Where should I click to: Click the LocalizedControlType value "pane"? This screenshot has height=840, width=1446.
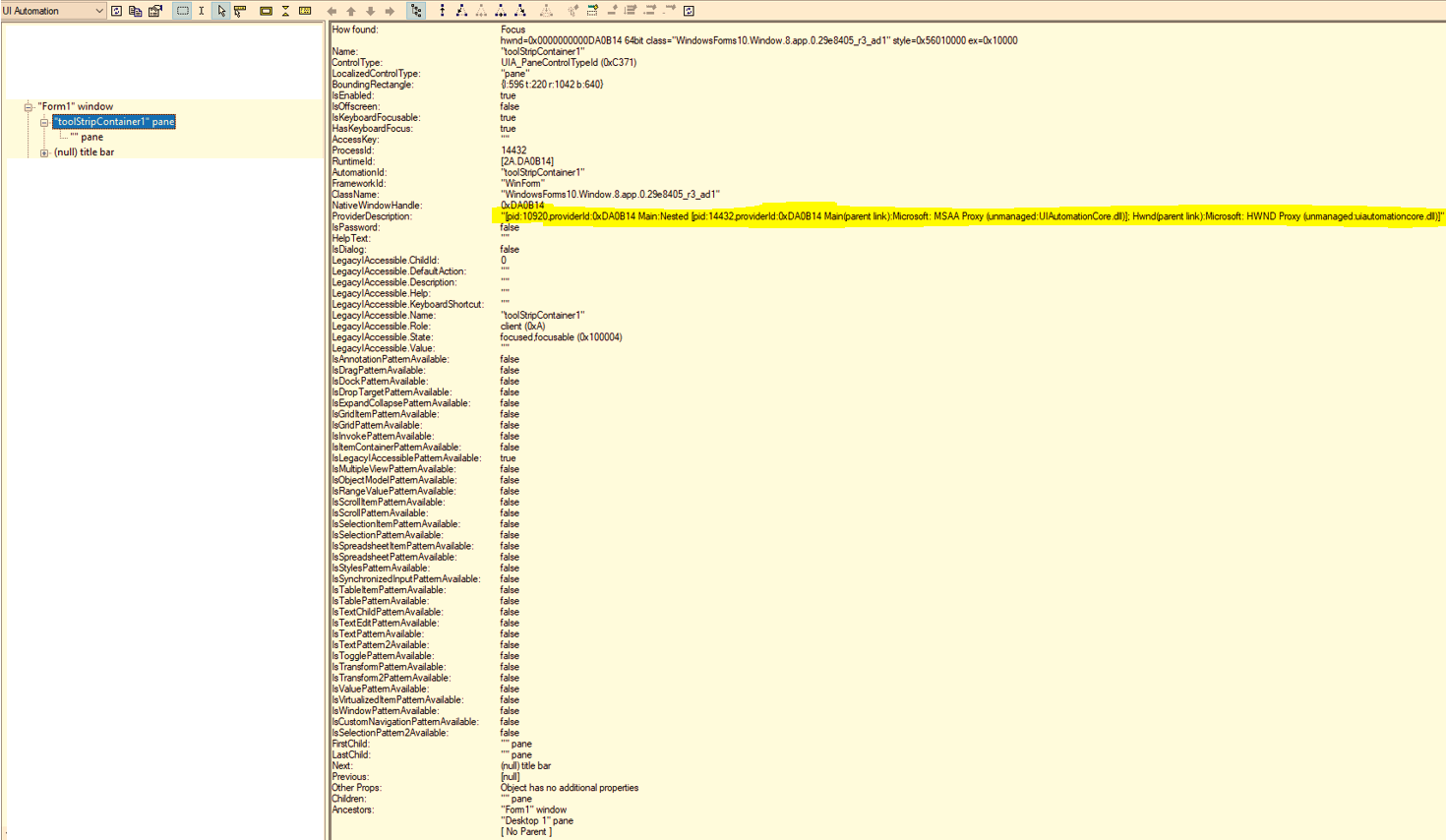point(515,74)
